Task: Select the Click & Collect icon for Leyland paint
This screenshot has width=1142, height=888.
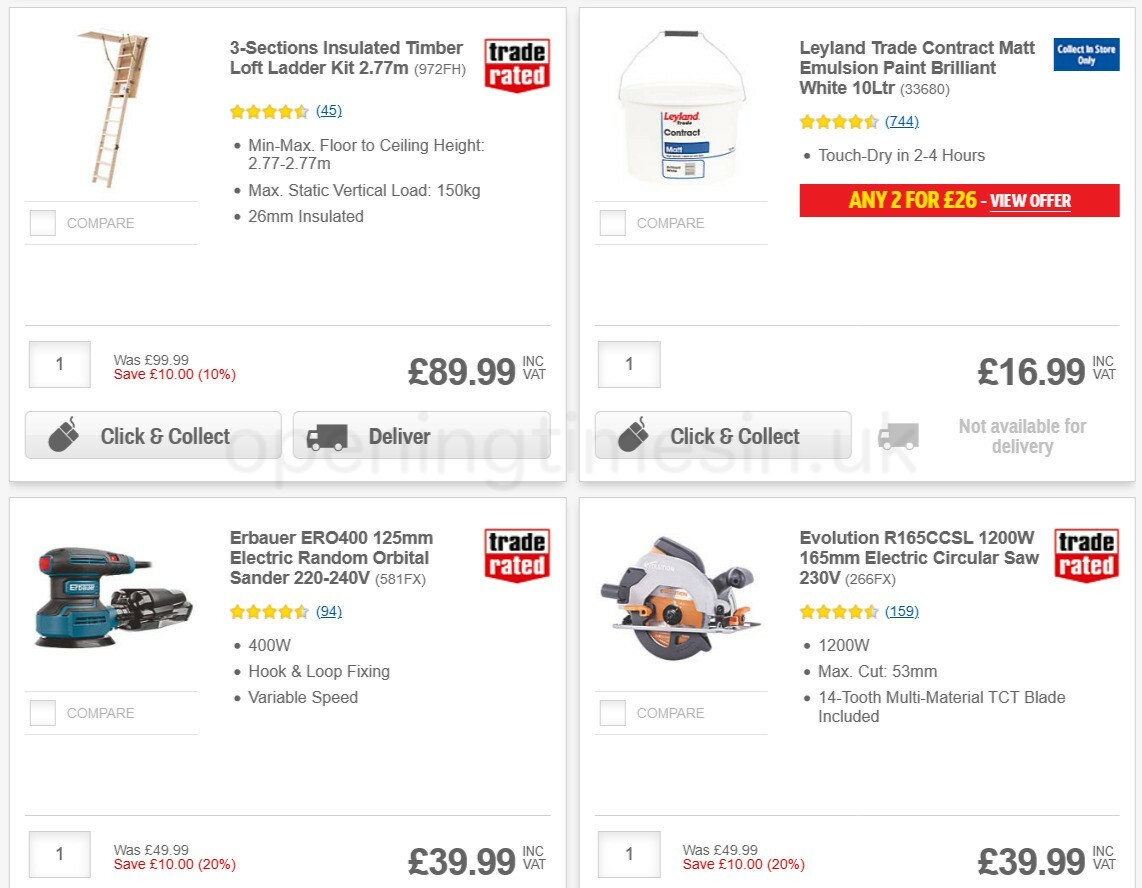Action: [x=633, y=435]
